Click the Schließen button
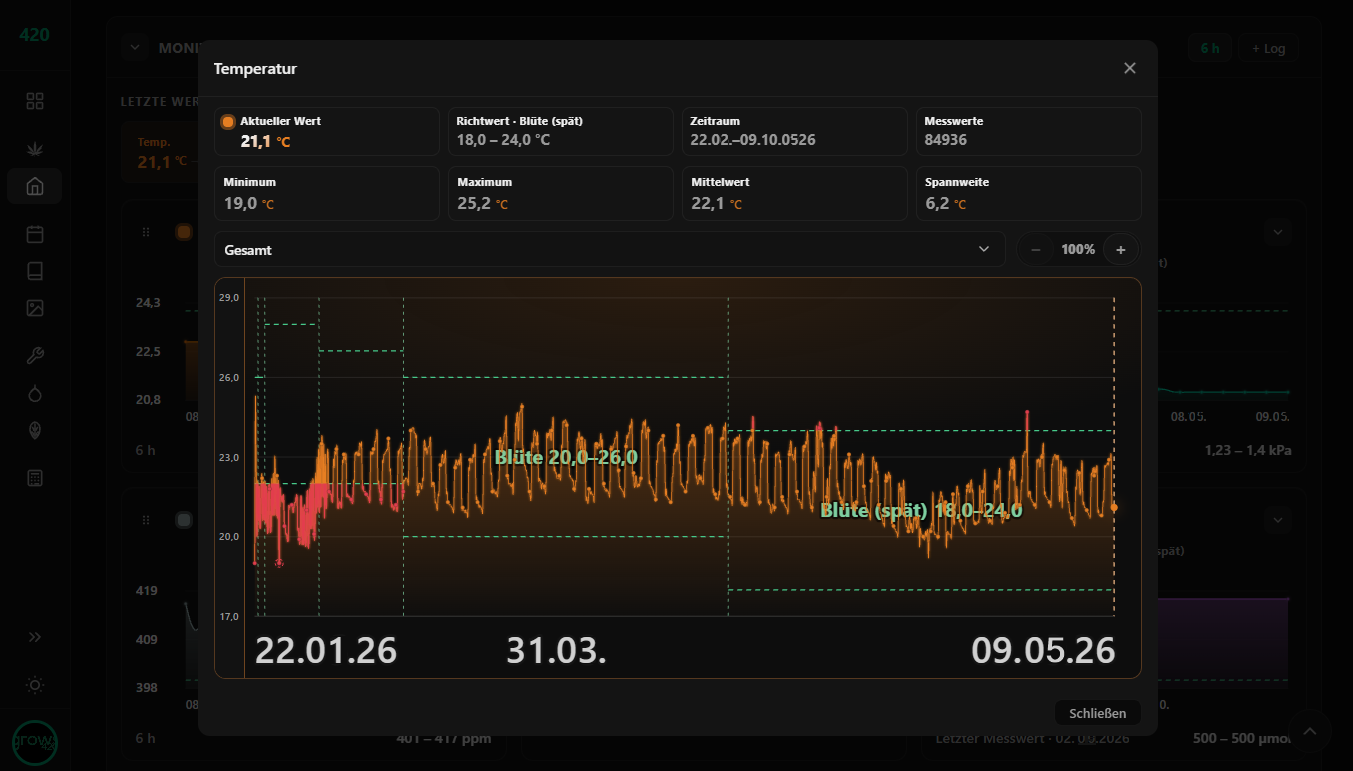The height and width of the screenshot is (771, 1353). pyautogui.click(x=1098, y=713)
